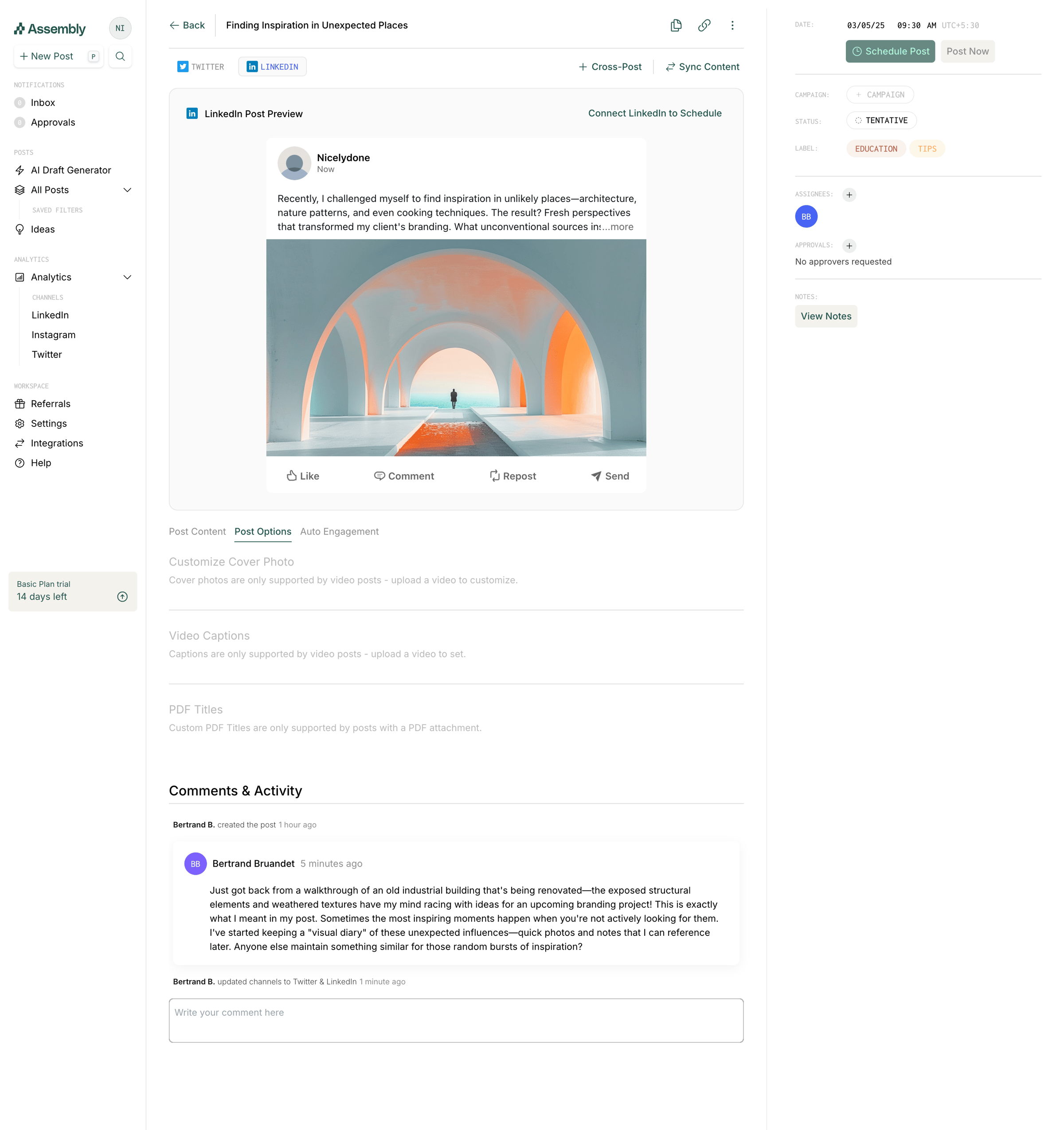Click Send in the LinkedIn preview
1064x1130 pixels.
click(x=610, y=476)
